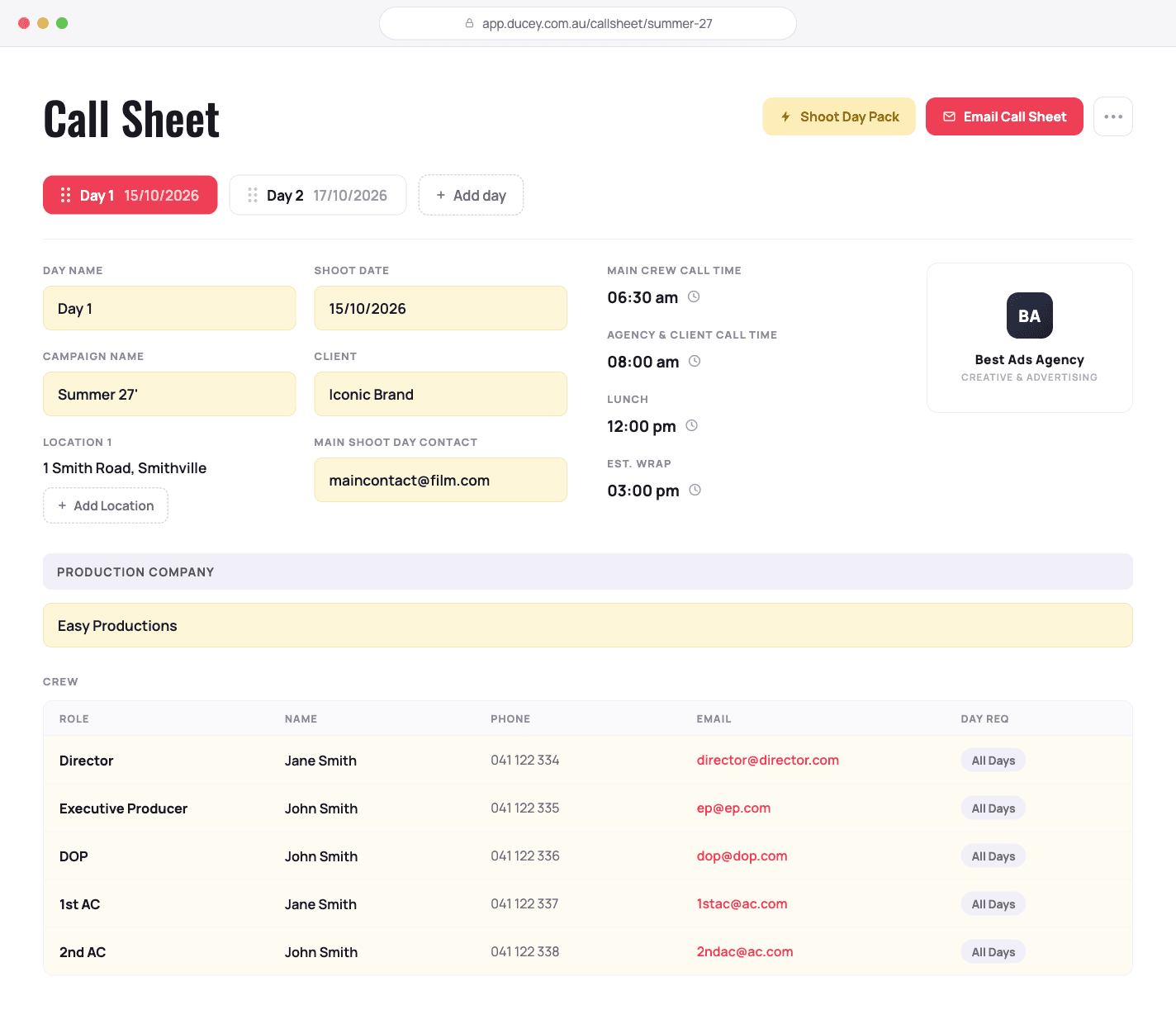The height and width of the screenshot is (1024, 1176).
Task: Click the lock icon in the address bar
Action: (x=470, y=24)
